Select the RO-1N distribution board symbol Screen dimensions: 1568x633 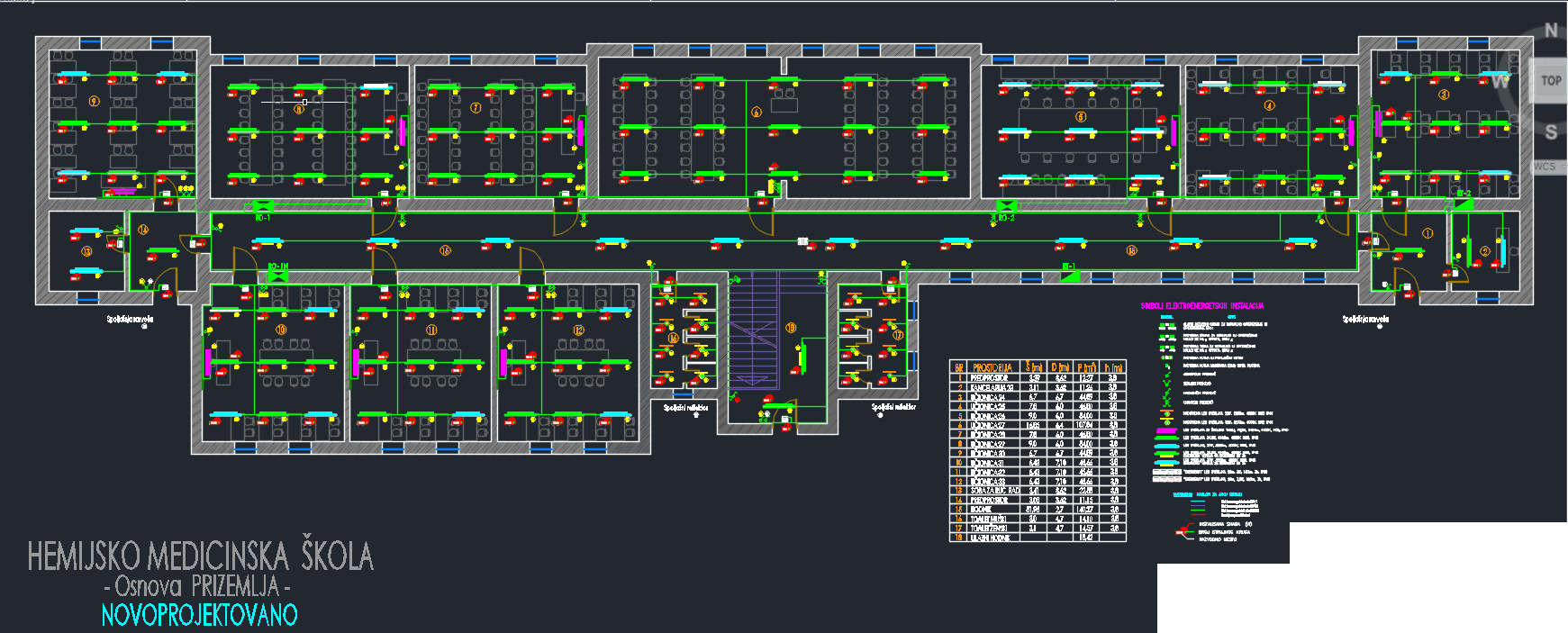tap(277, 276)
